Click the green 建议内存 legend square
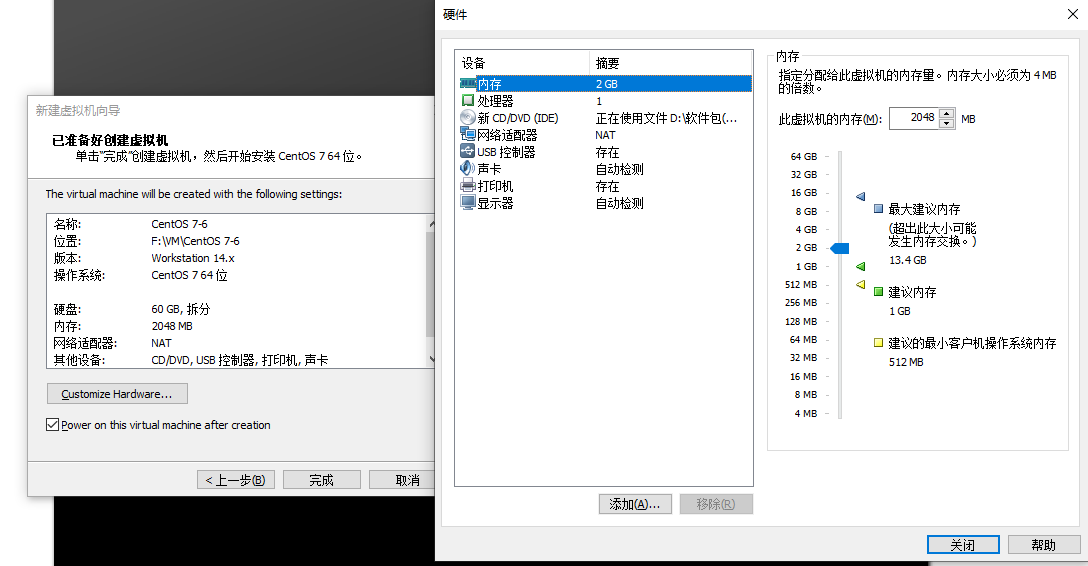Screen dimensions: 1088x566 tap(878, 292)
